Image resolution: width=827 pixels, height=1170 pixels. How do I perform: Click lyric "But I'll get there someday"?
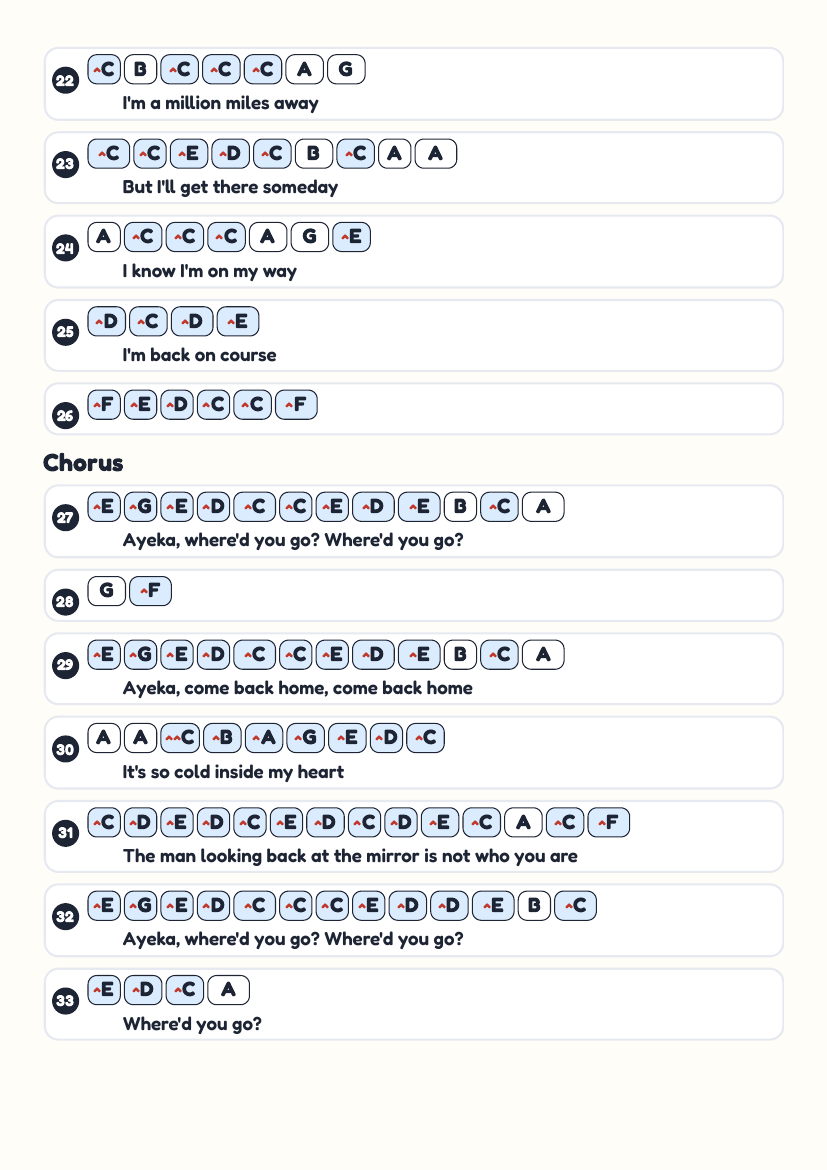tap(230, 187)
